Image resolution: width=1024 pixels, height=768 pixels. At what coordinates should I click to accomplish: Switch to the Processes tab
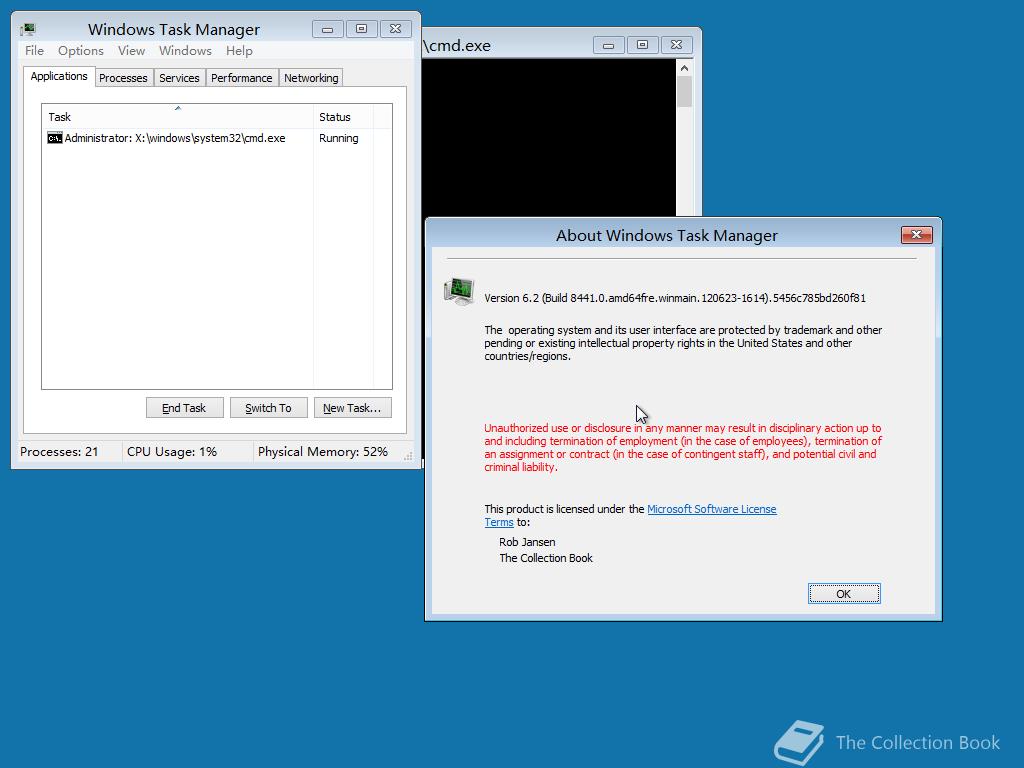click(123, 78)
